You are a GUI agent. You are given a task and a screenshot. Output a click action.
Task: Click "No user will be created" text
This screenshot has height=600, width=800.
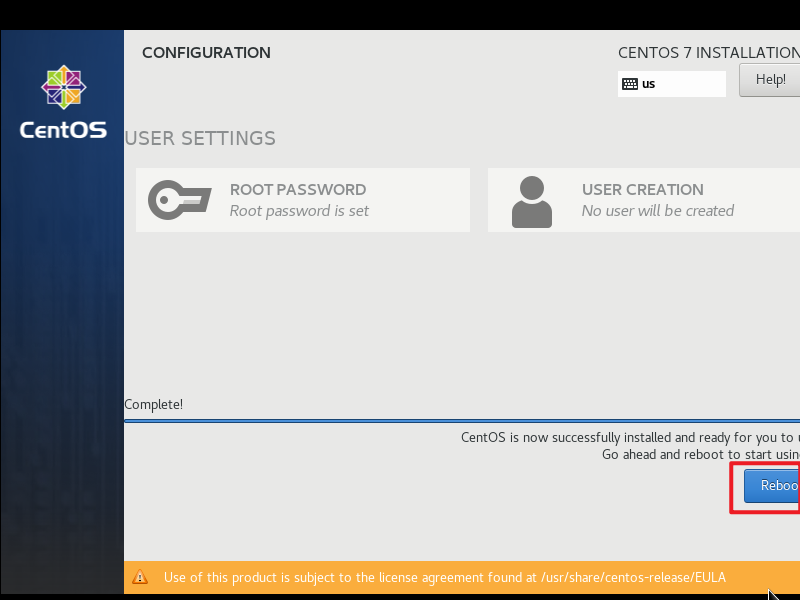658,211
